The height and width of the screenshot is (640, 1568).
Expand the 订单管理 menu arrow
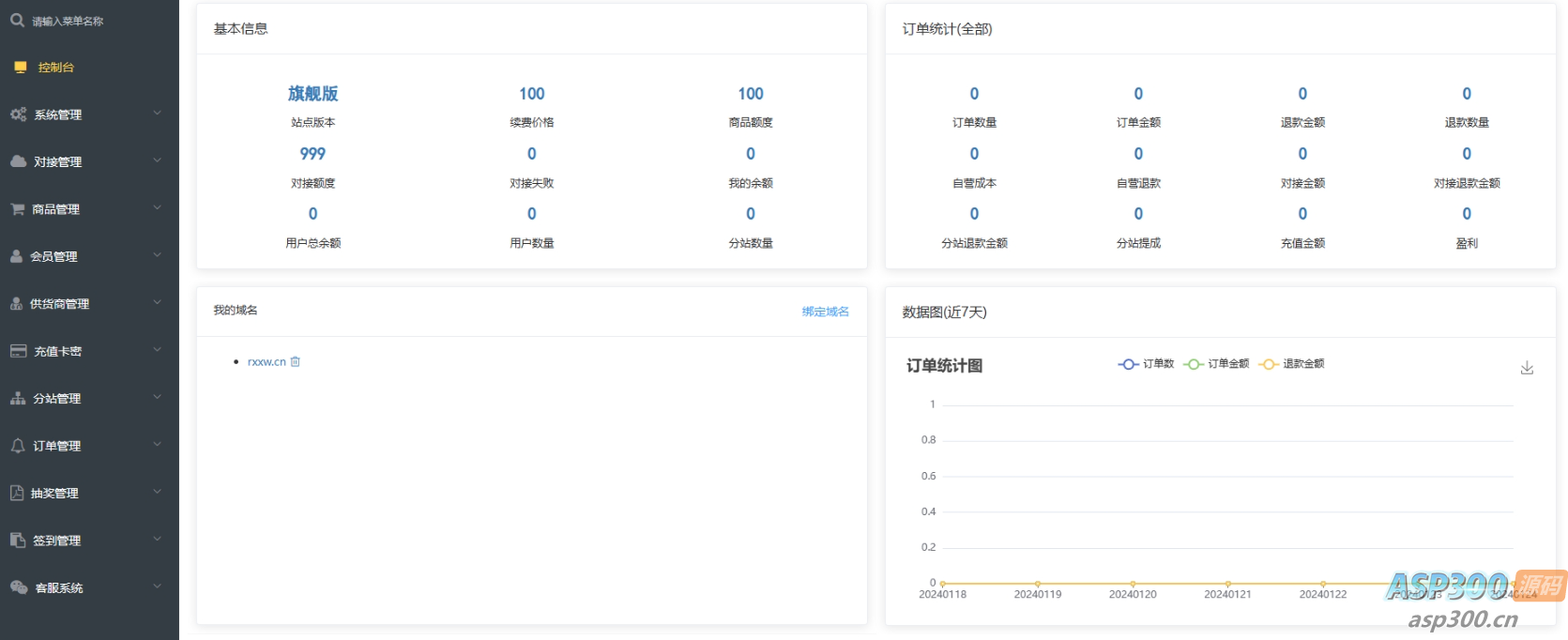point(157,445)
